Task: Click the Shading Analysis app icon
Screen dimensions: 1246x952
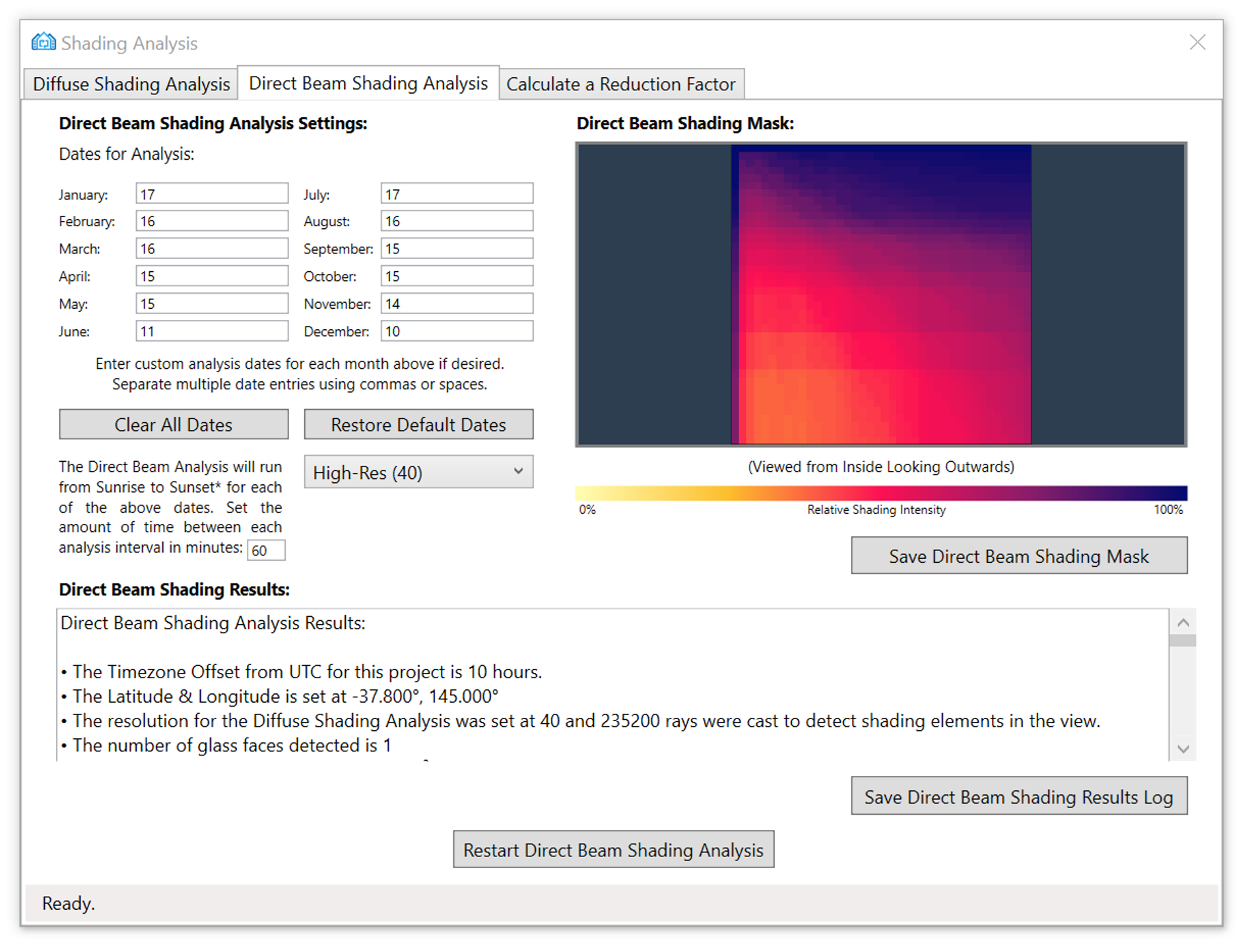Action: (x=42, y=42)
